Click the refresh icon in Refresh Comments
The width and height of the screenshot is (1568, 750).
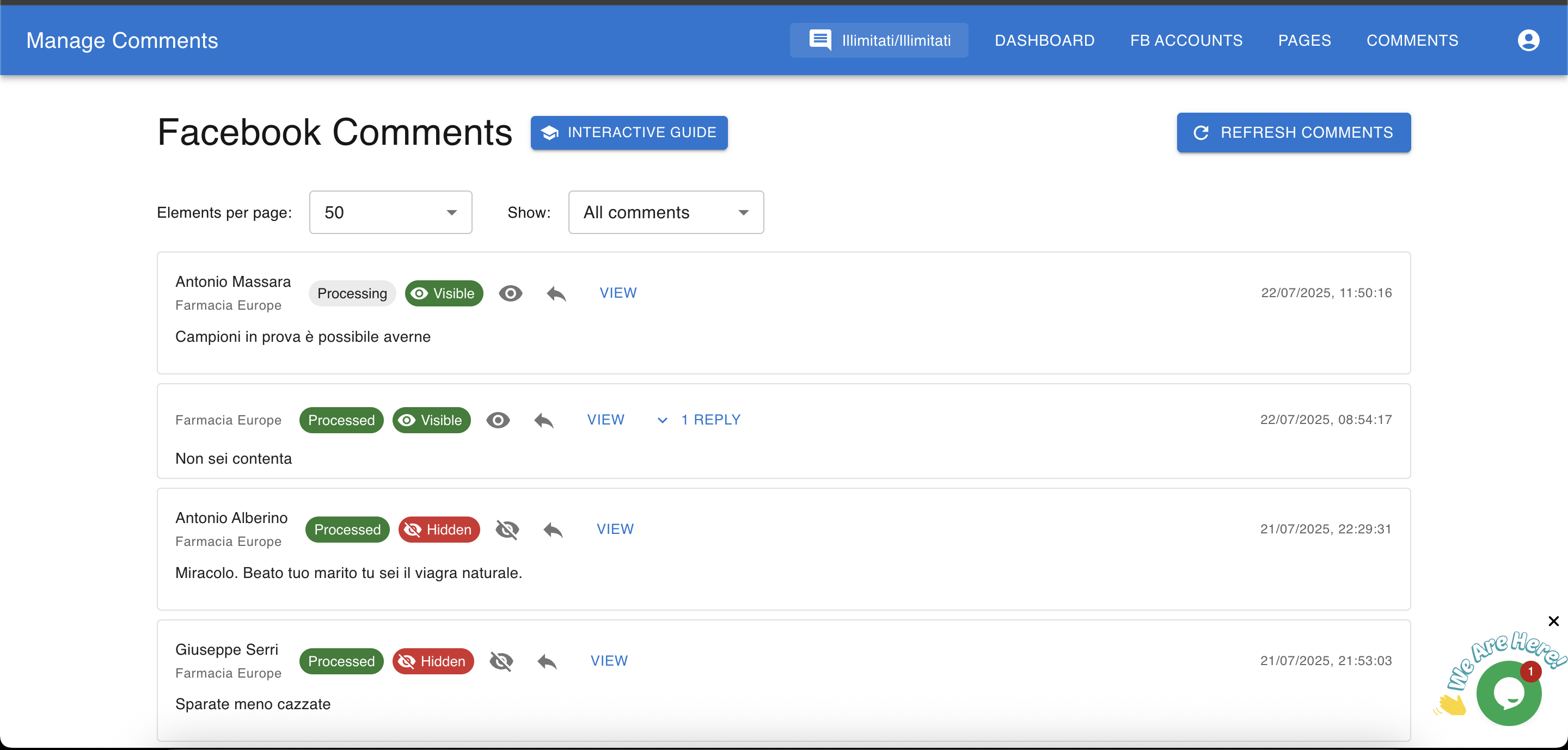[x=1200, y=133]
